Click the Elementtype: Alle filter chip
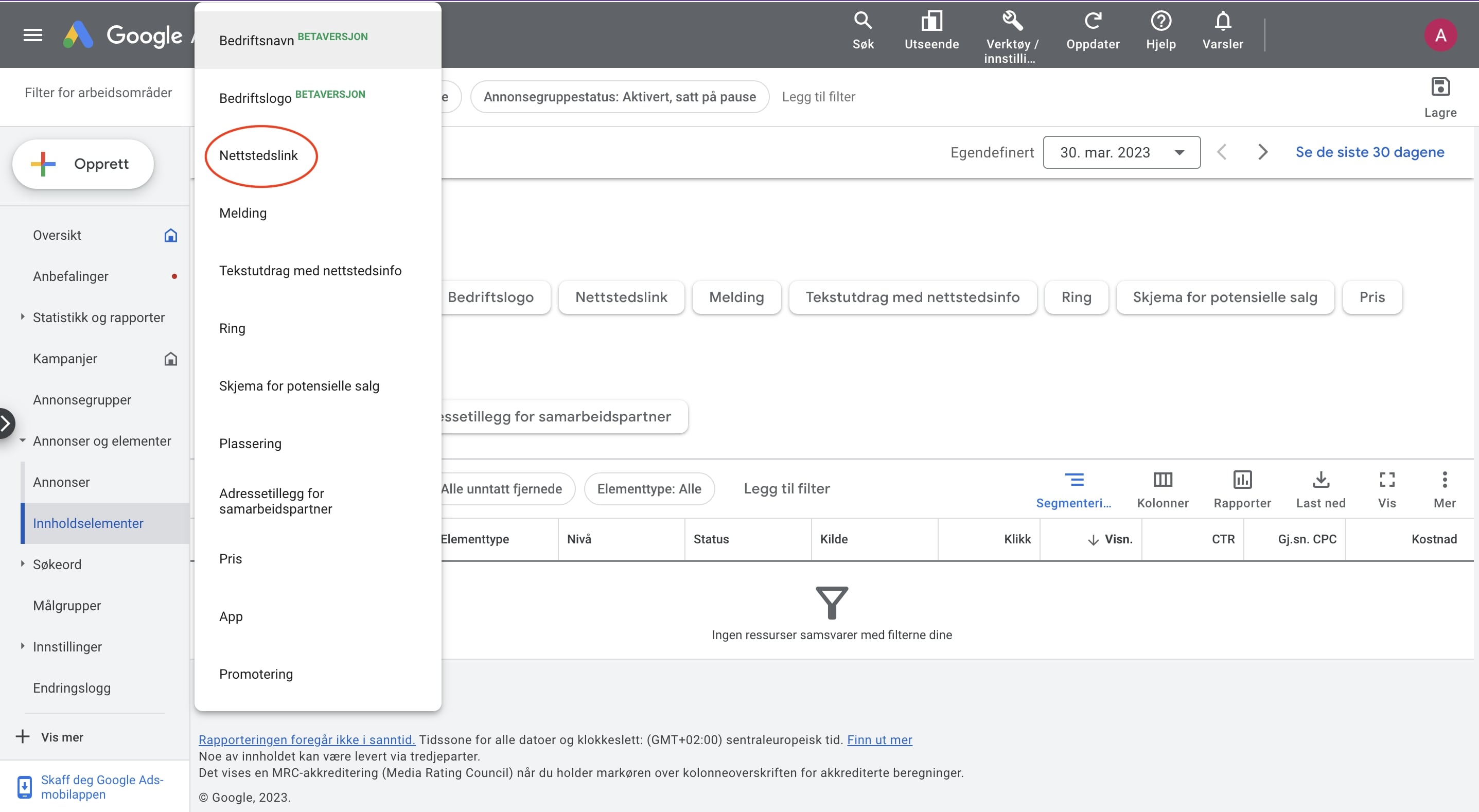Screen dimensions: 1479x812 [649, 489]
